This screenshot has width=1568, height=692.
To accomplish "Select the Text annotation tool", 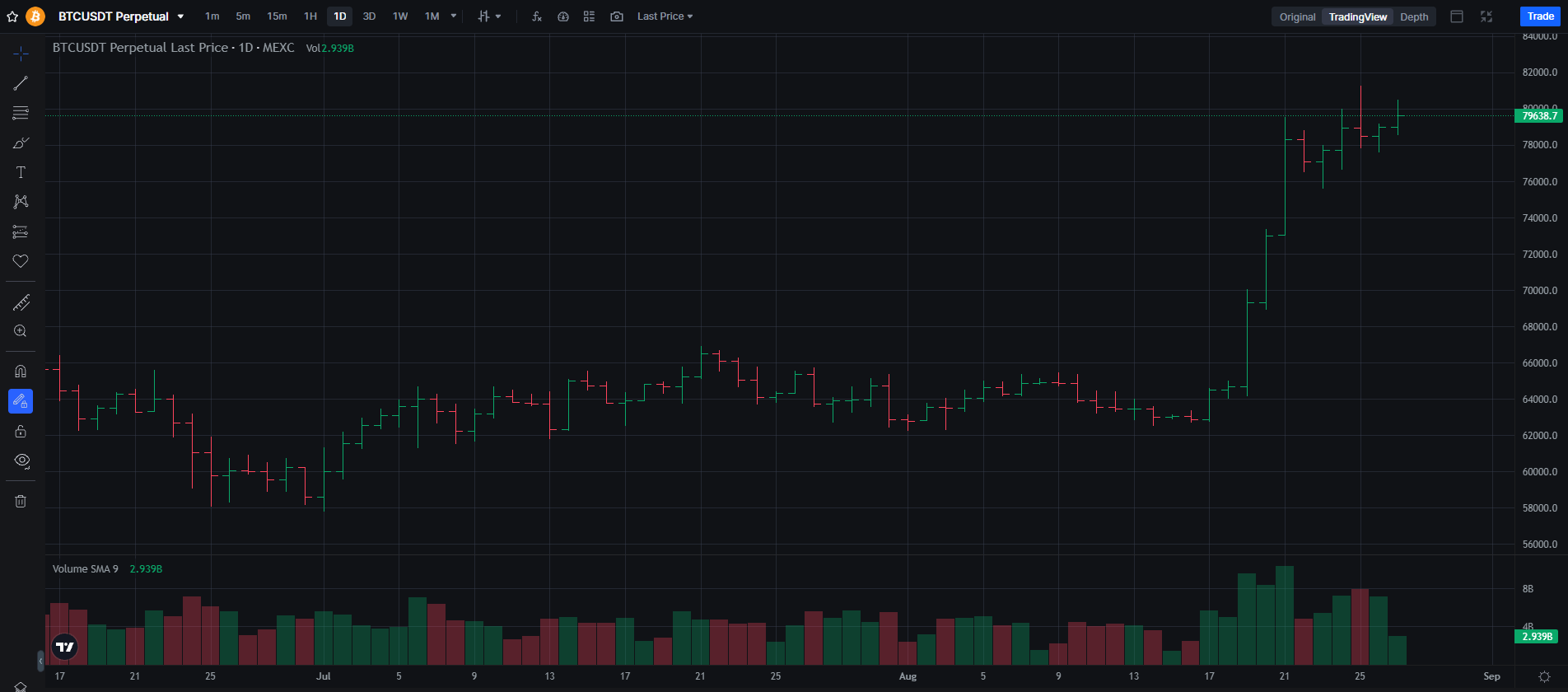I will point(21,172).
